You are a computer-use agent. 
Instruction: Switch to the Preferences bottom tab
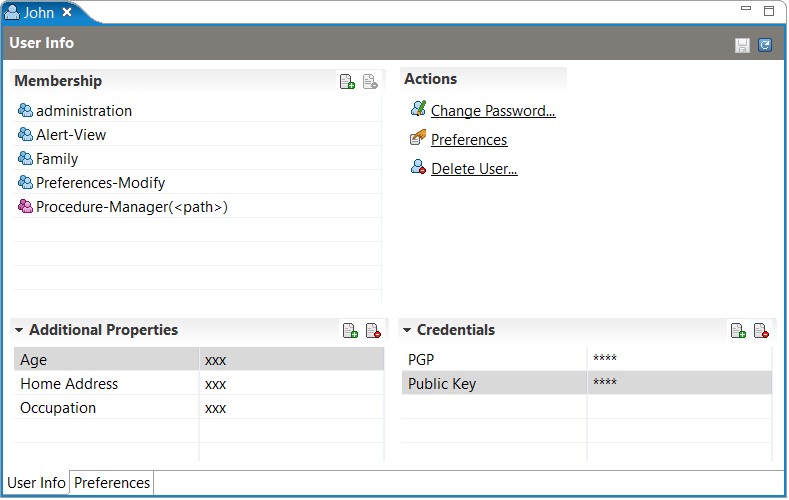[x=112, y=483]
